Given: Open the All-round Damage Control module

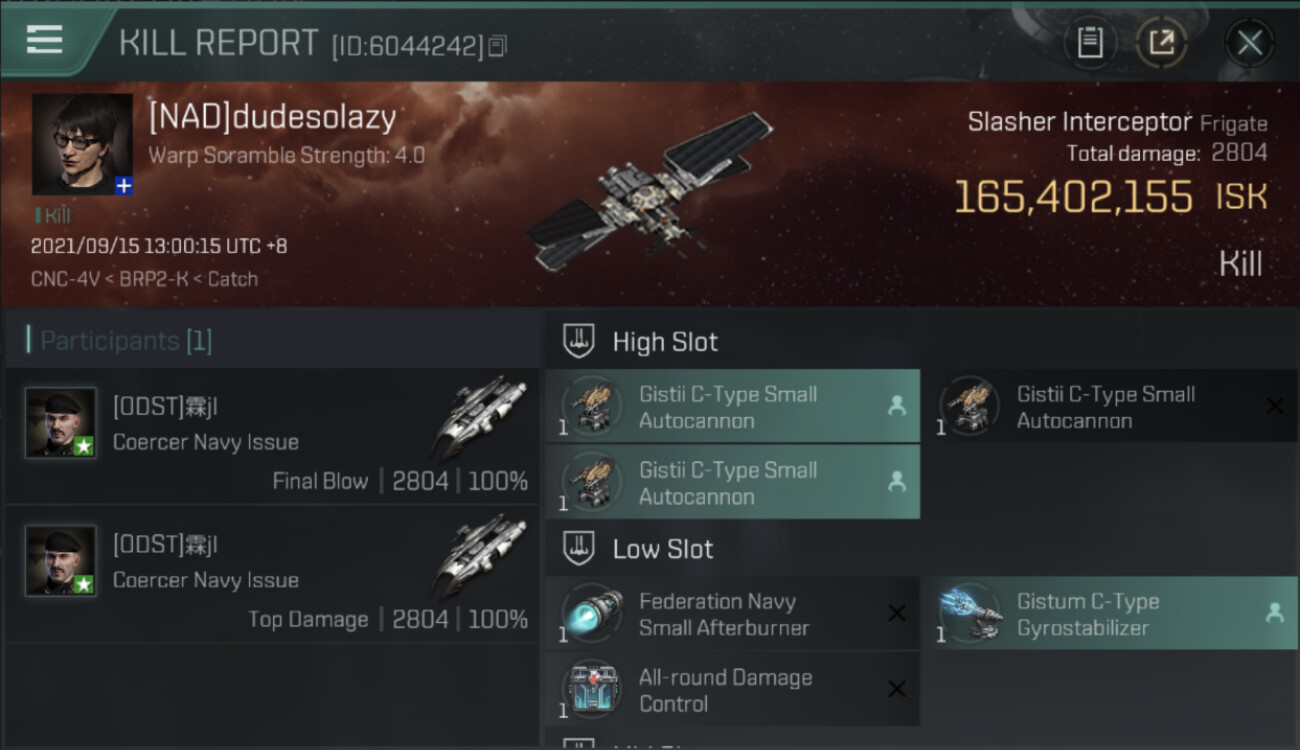Looking at the screenshot, I should pos(732,690).
